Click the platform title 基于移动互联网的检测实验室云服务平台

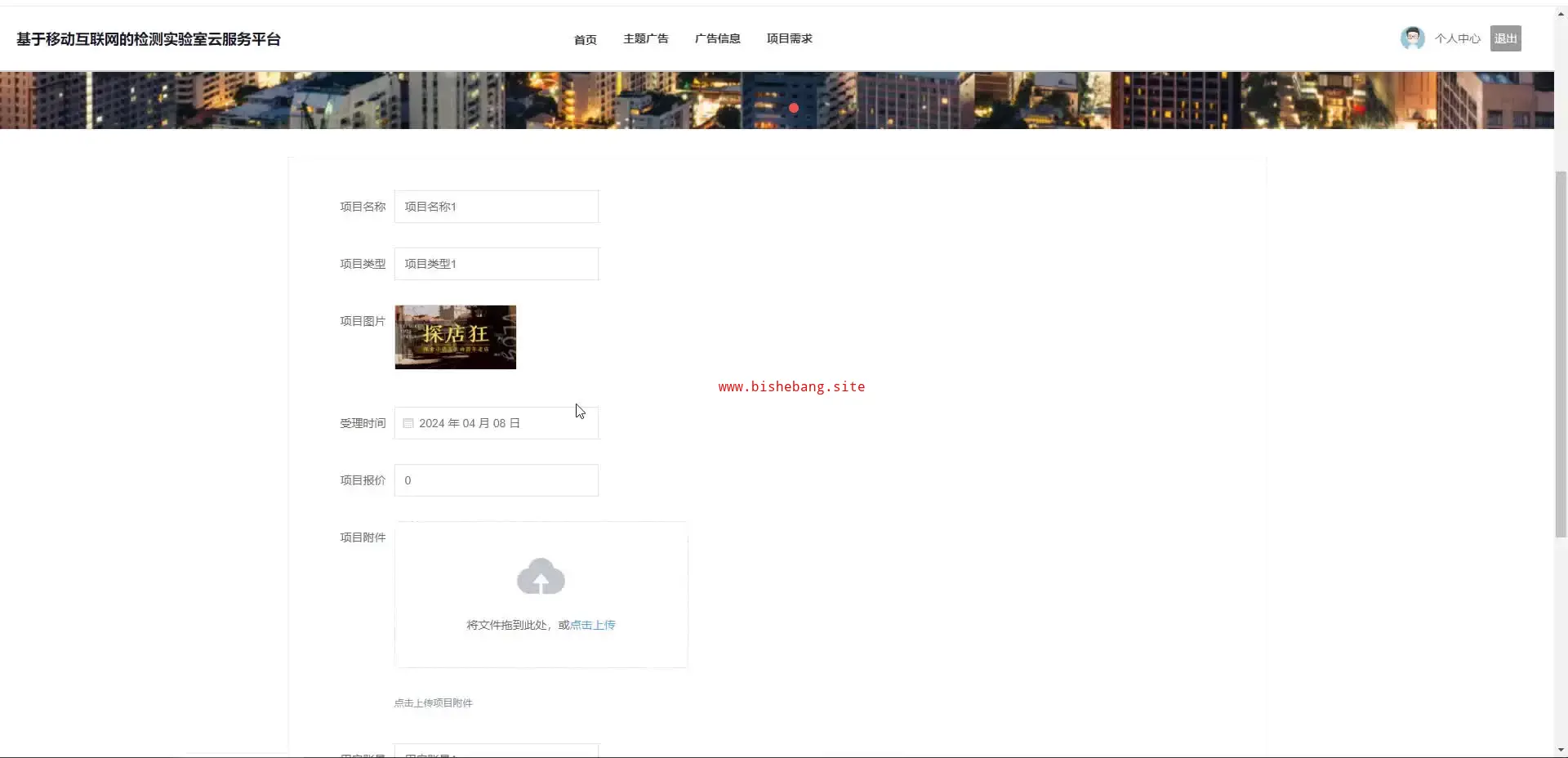click(149, 39)
